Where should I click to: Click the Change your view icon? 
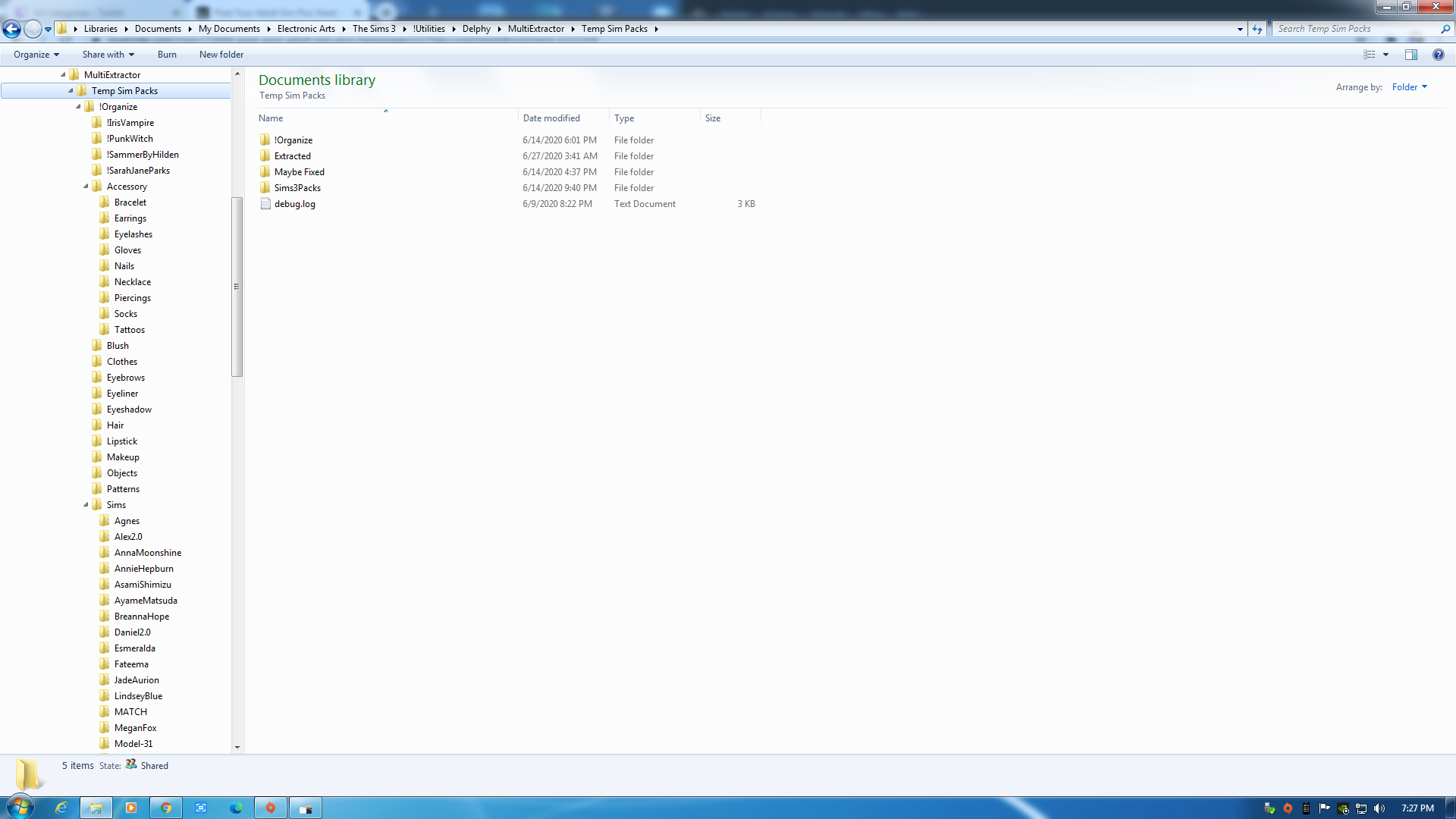1369,55
